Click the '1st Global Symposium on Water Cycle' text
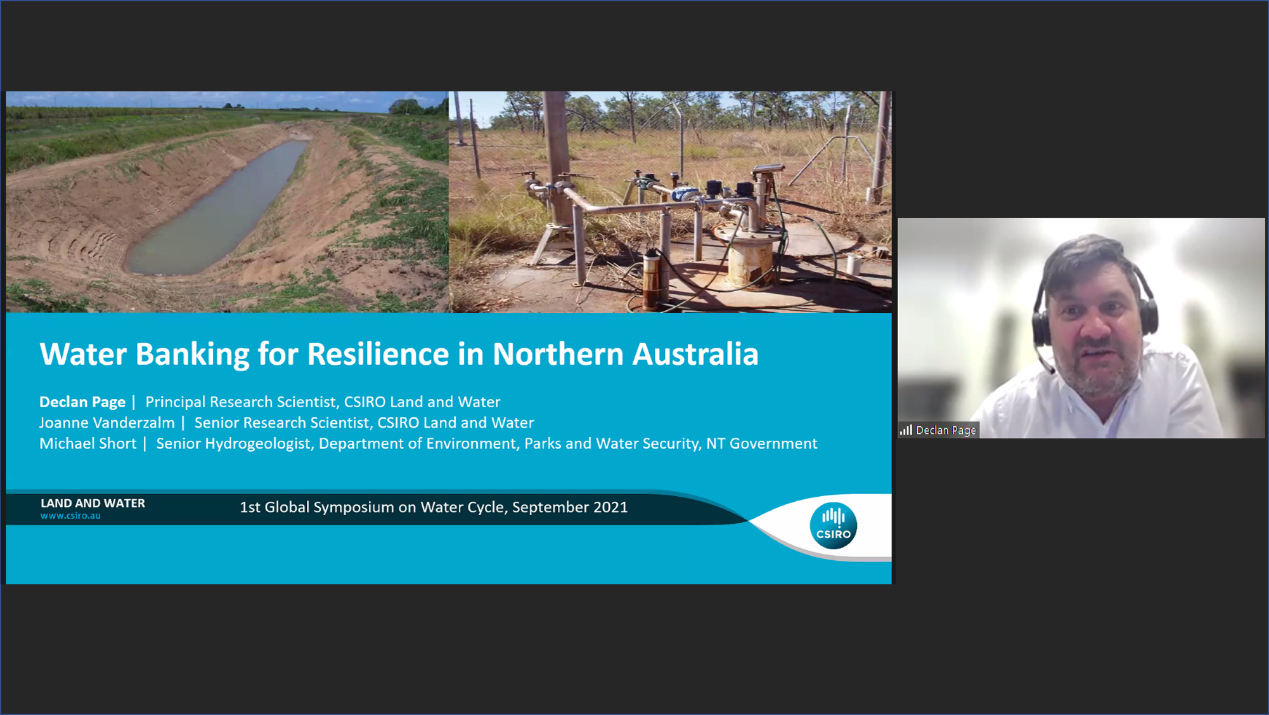 433,507
